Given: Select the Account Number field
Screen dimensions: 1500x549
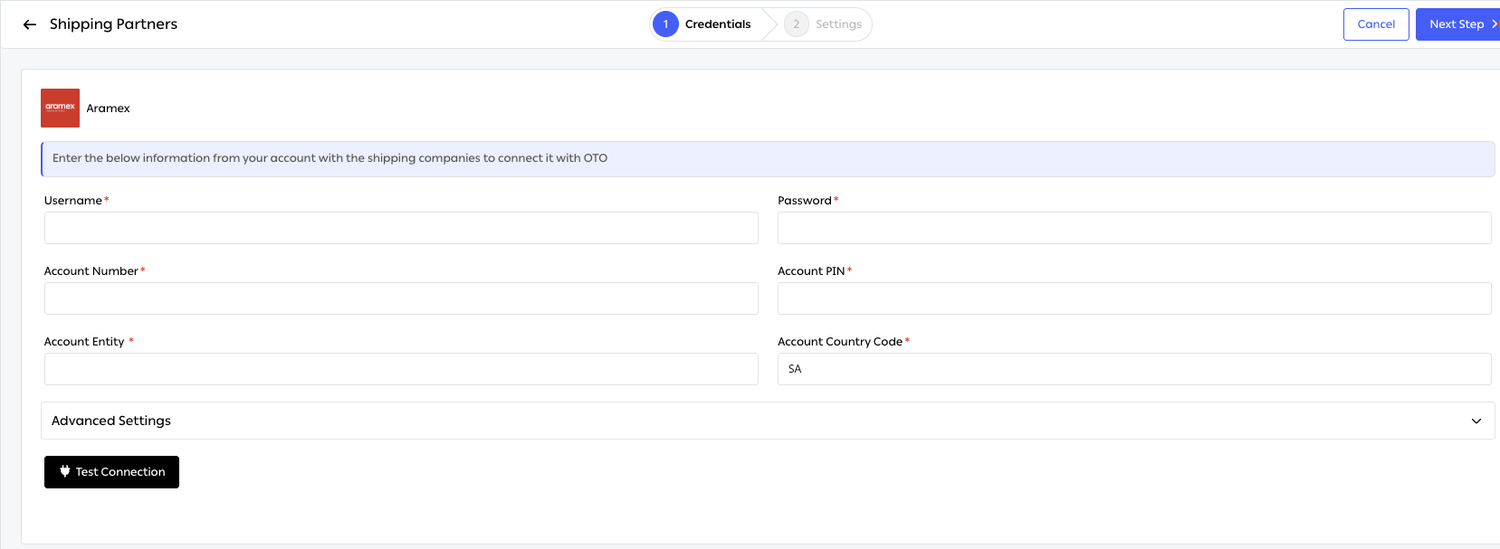Looking at the screenshot, I should point(401,298).
